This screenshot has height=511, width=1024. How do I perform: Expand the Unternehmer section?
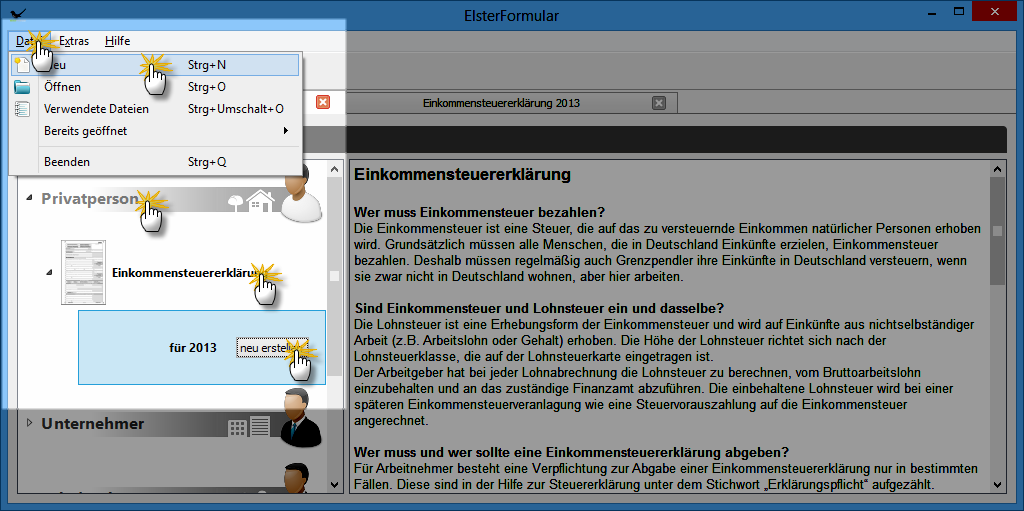tap(29, 423)
